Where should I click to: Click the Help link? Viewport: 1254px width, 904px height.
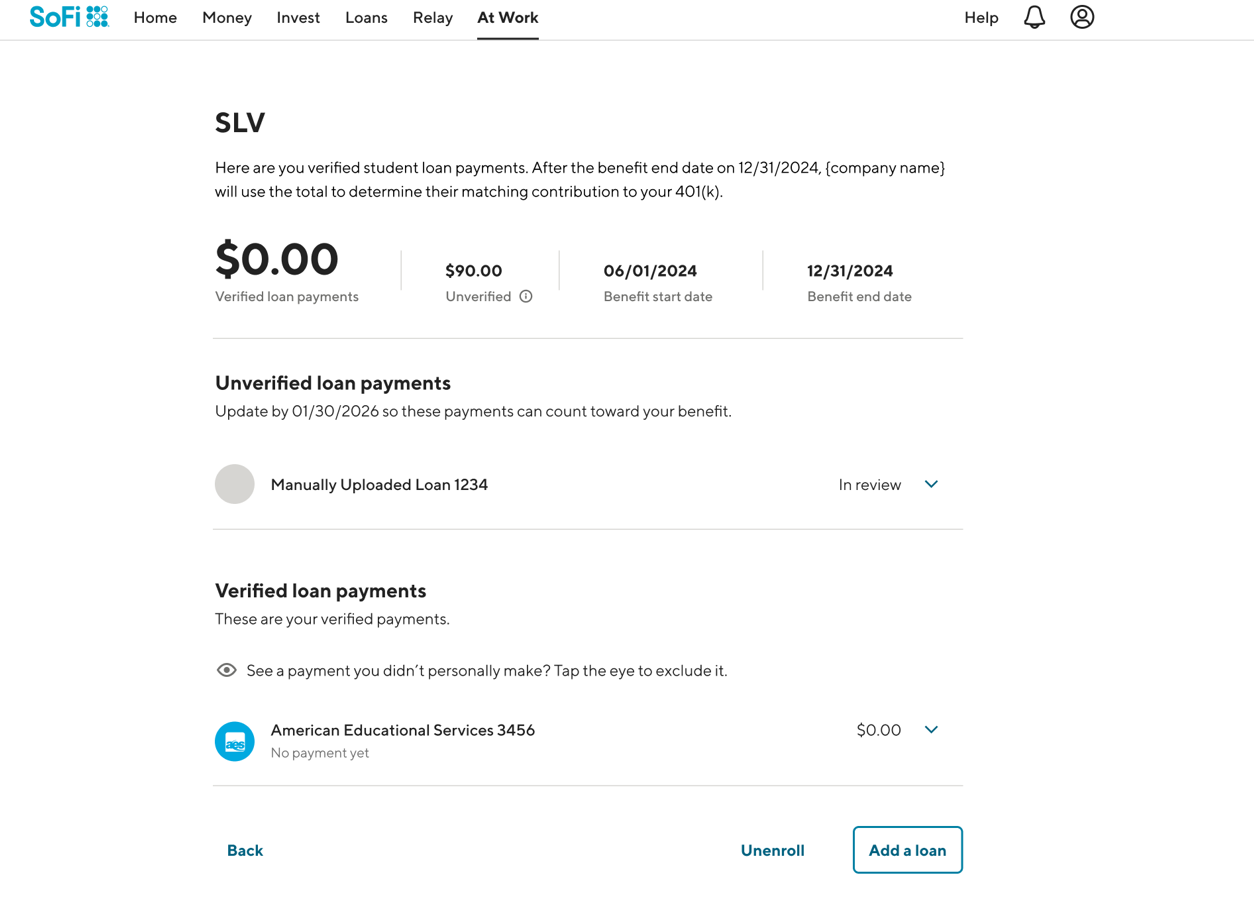(x=981, y=18)
